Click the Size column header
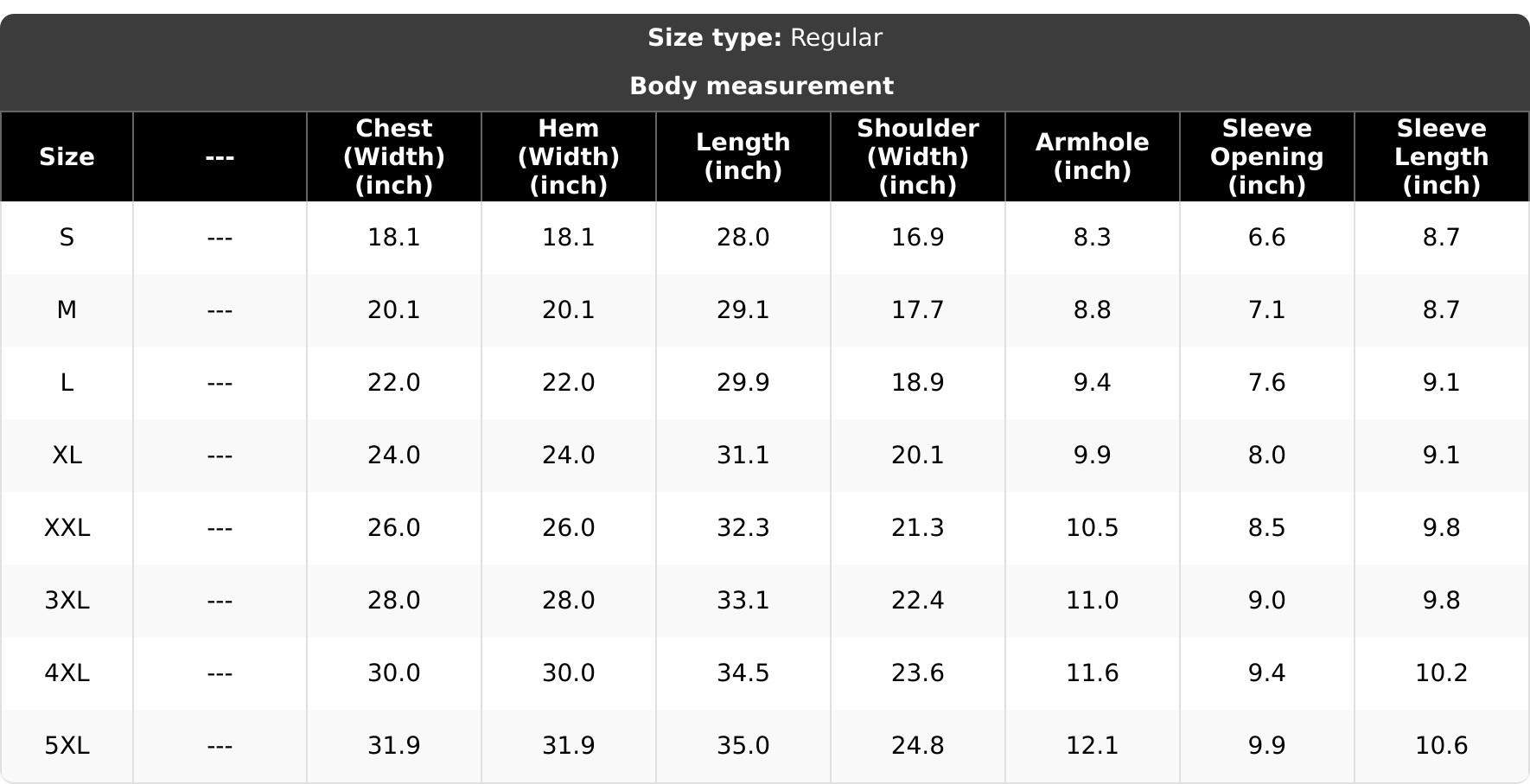The width and height of the screenshot is (1530, 784). [67, 156]
